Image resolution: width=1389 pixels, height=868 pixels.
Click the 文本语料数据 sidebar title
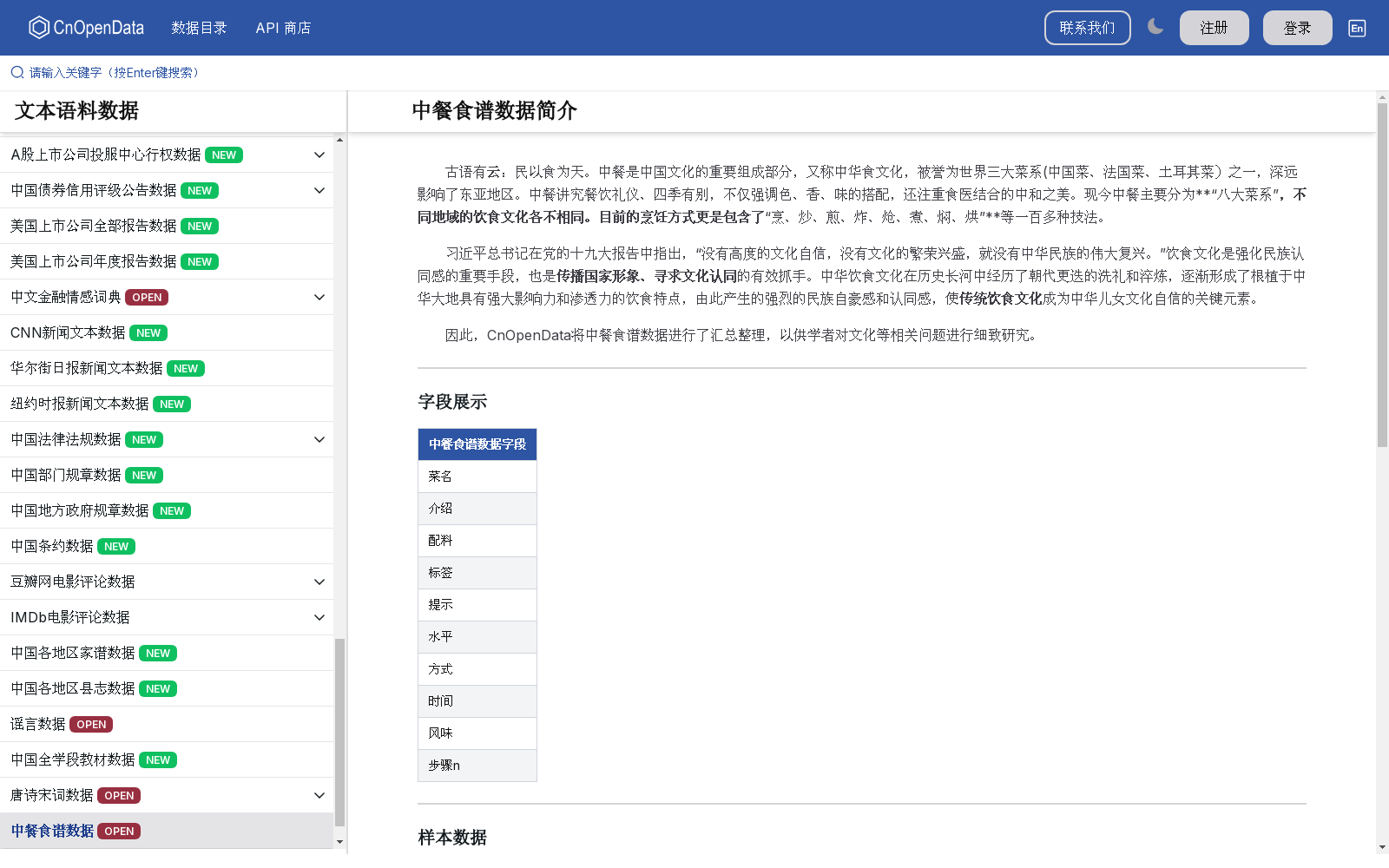(x=76, y=111)
